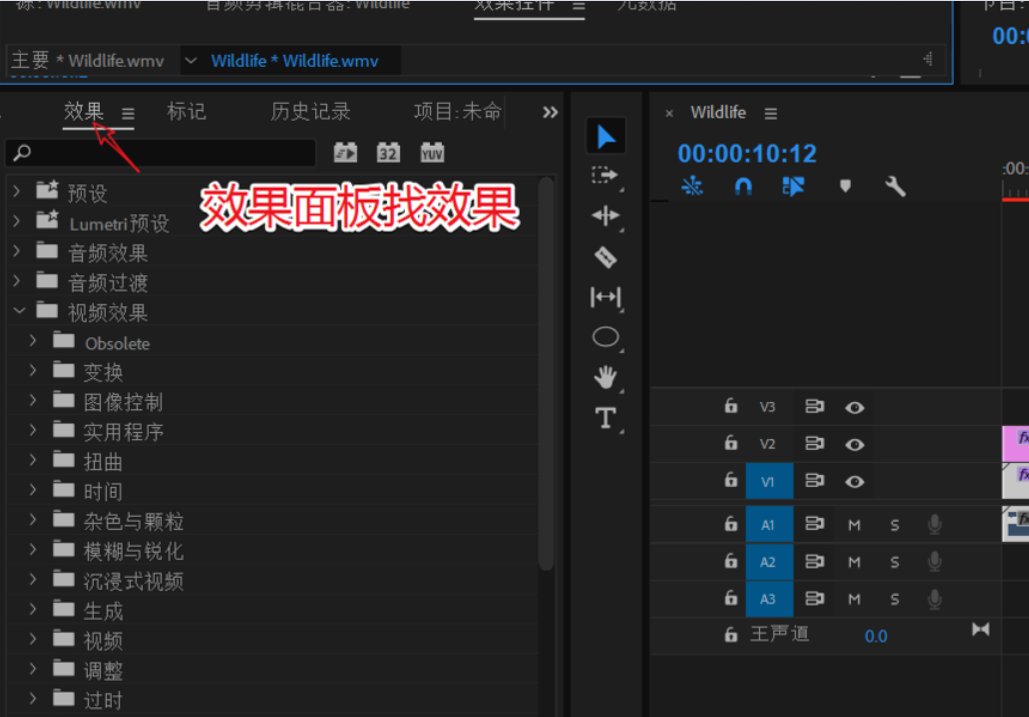
Task: Toggle lock on track V2
Action: (731, 444)
